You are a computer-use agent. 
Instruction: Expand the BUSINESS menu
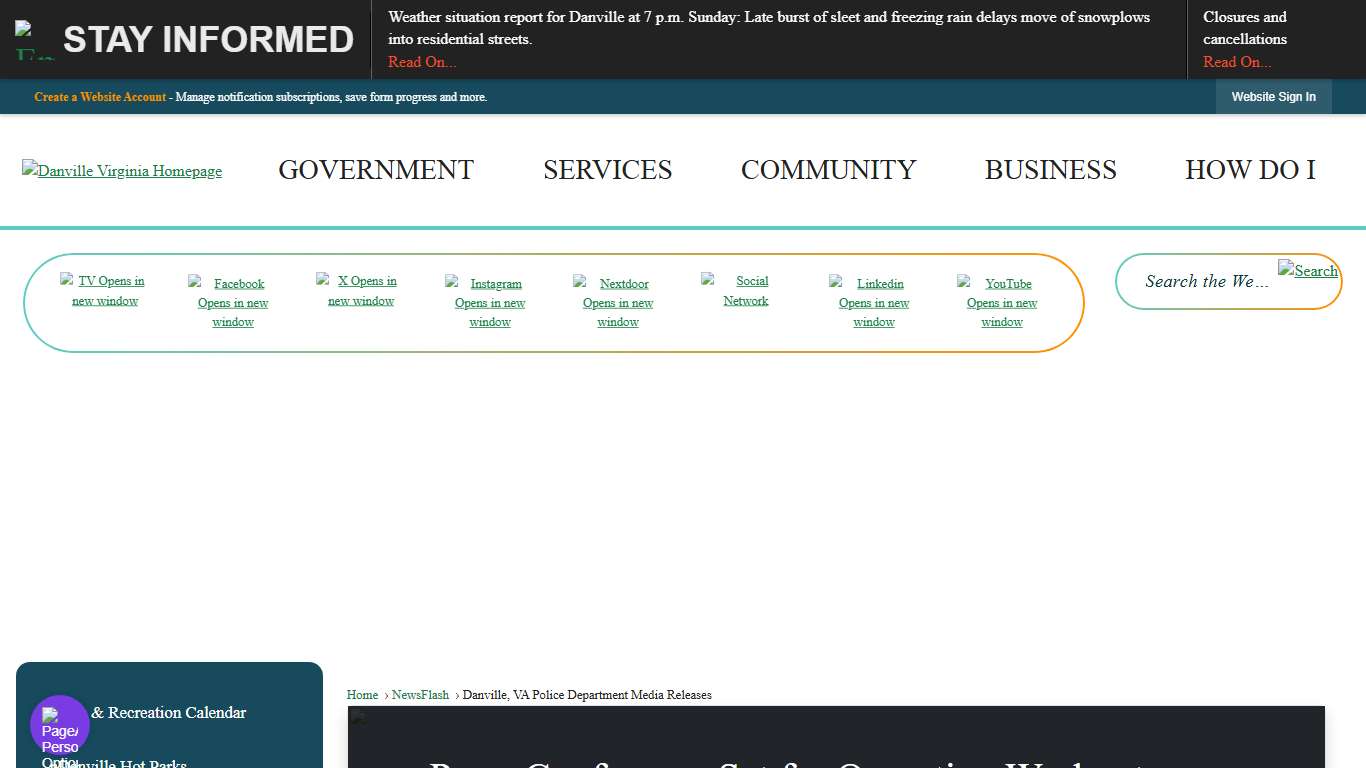pos(1050,170)
